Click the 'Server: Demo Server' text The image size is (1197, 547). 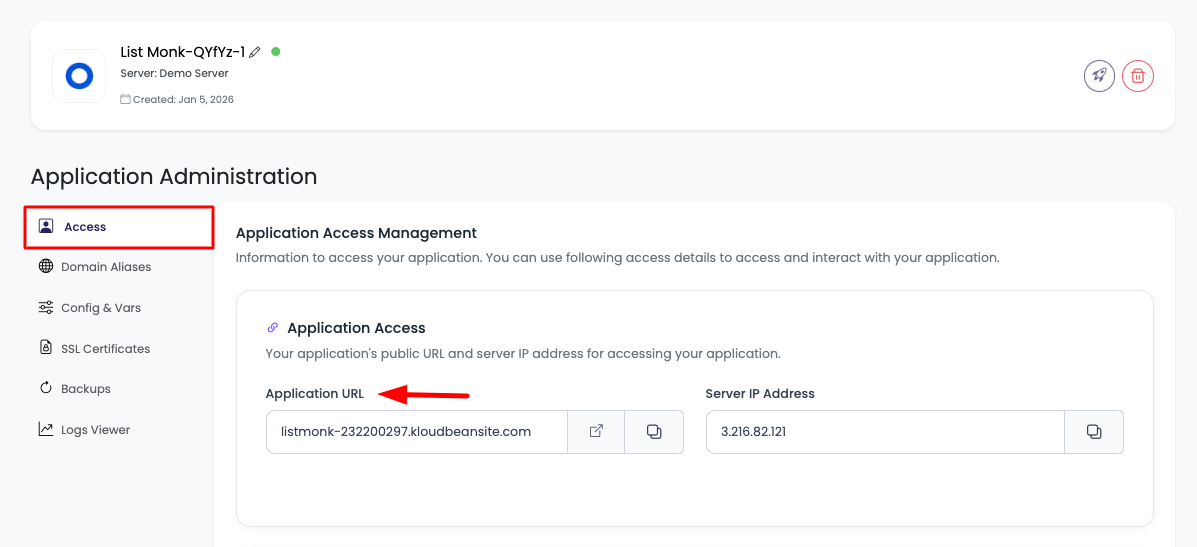coord(175,74)
